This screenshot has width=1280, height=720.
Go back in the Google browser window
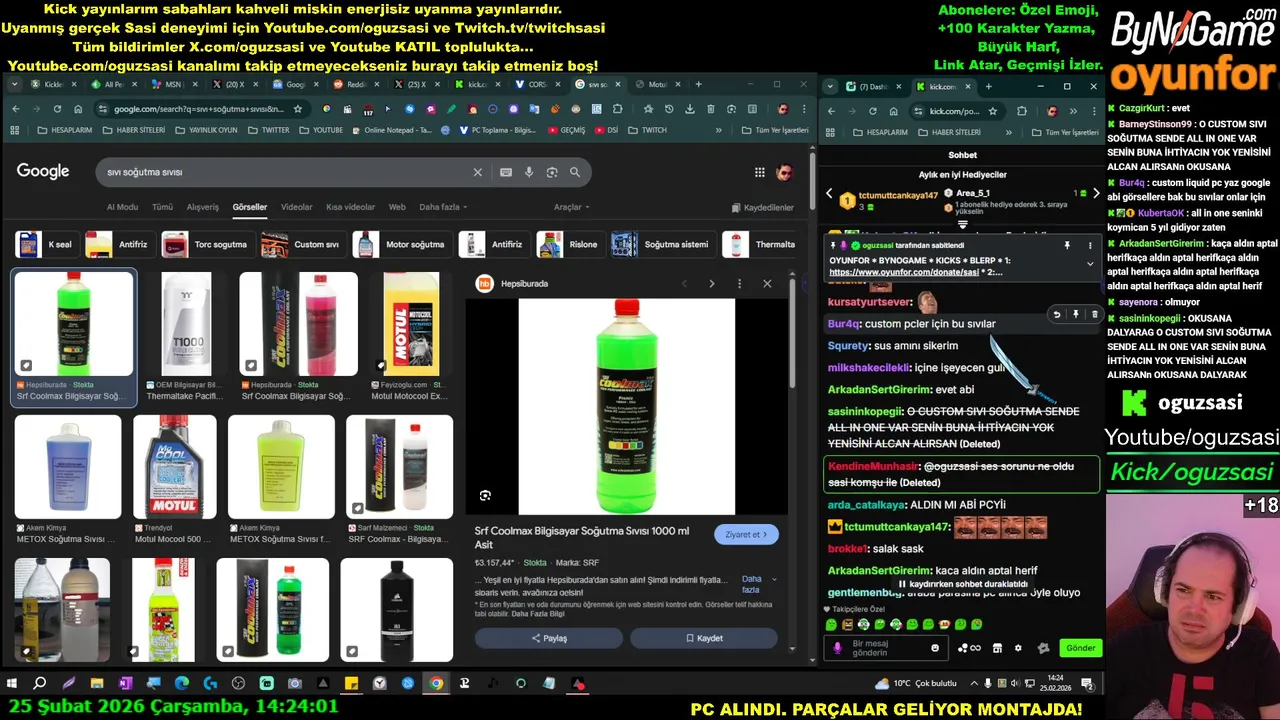tap(15, 109)
